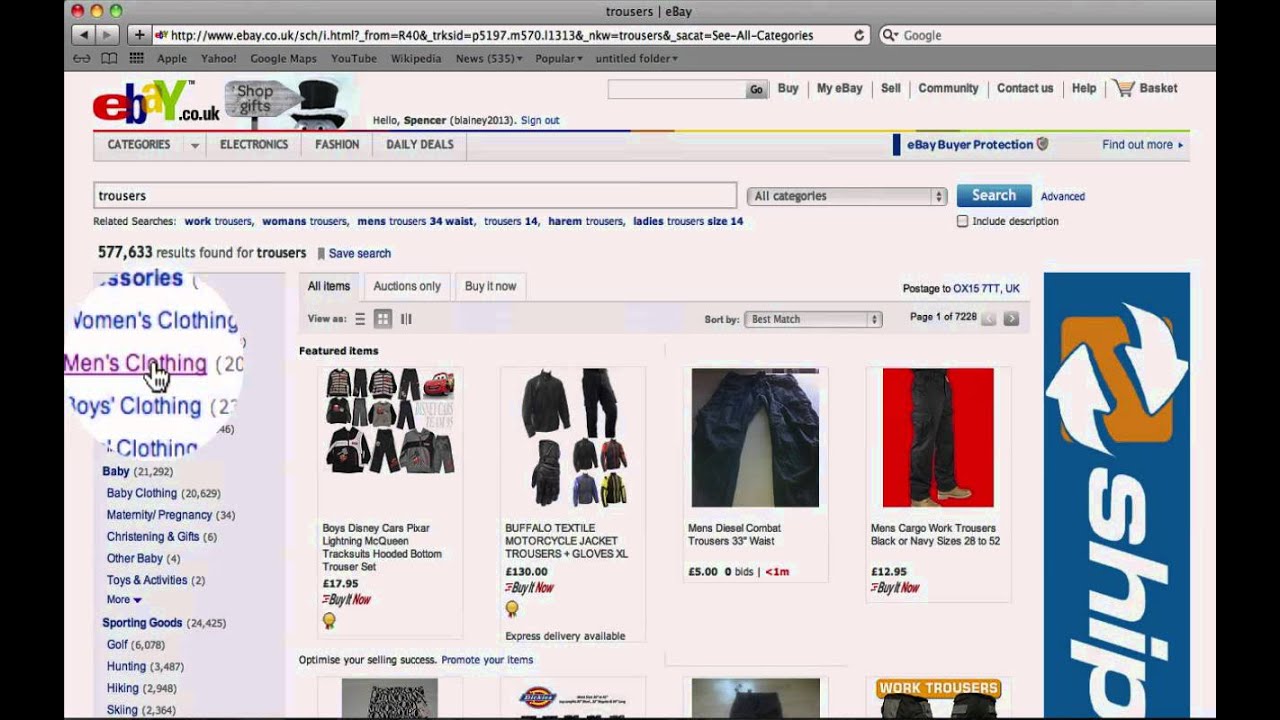1280x720 pixels.
Task: Expand More under Baby categories
Action: pos(124,600)
